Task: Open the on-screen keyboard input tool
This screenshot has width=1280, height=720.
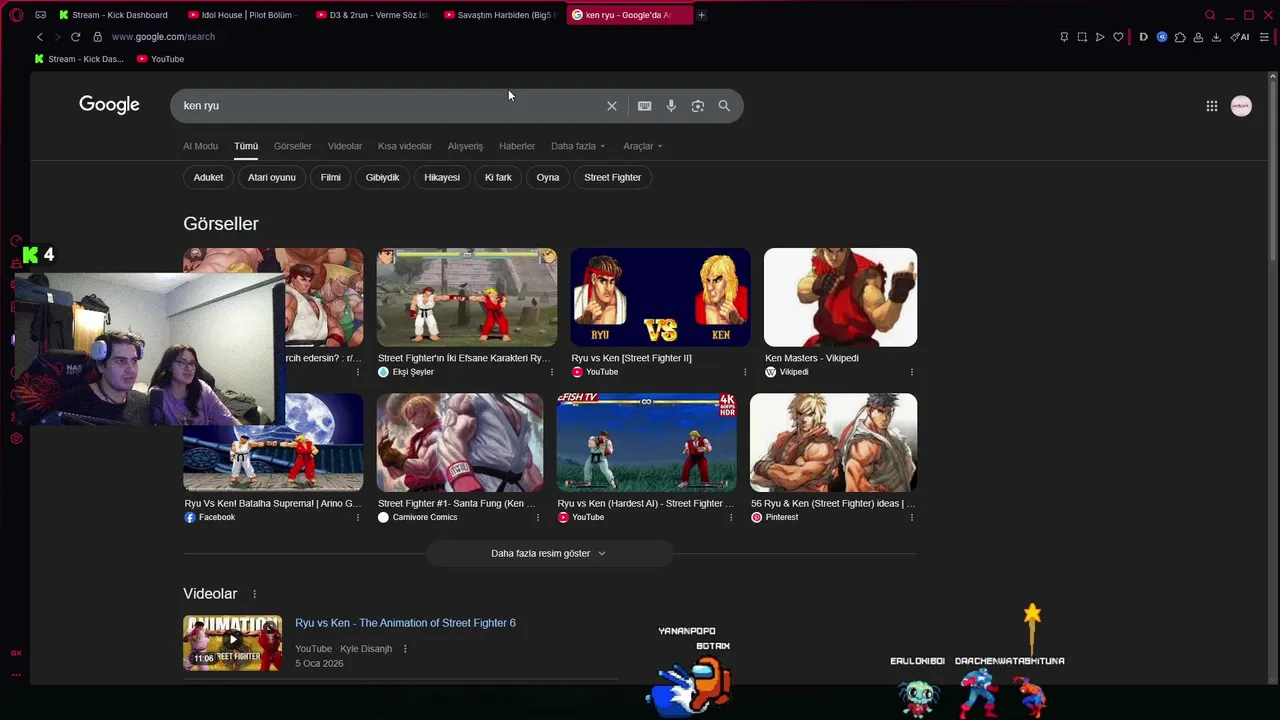Action: pos(645,106)
